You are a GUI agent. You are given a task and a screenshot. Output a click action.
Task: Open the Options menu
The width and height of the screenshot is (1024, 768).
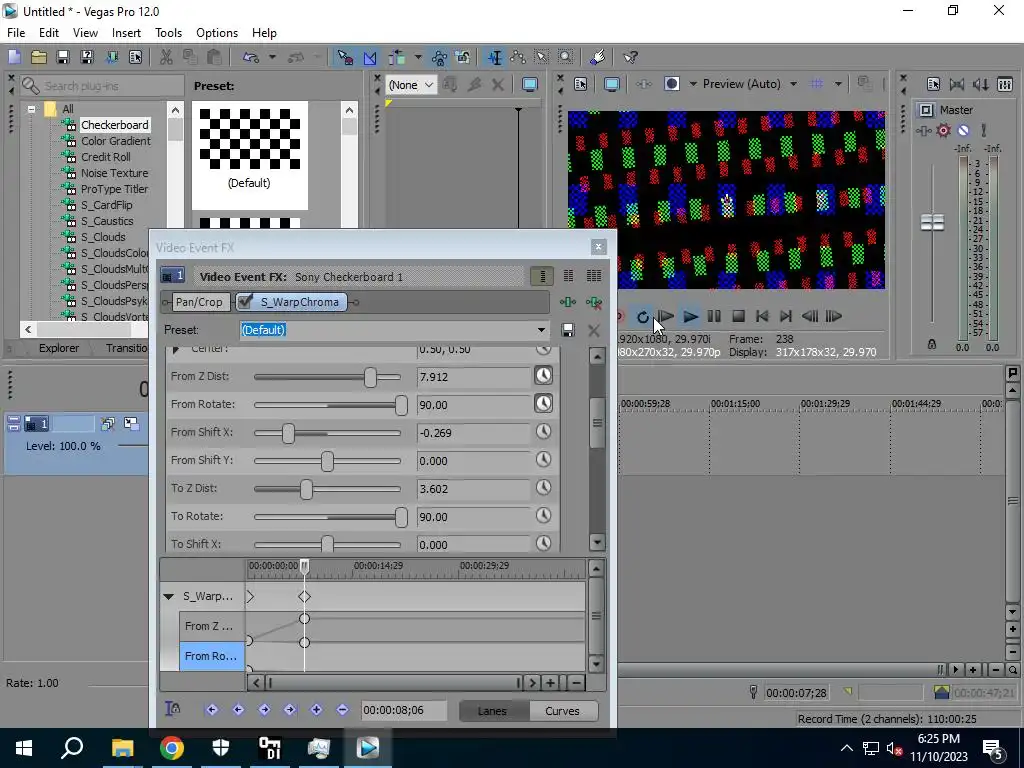pos(217,33)
